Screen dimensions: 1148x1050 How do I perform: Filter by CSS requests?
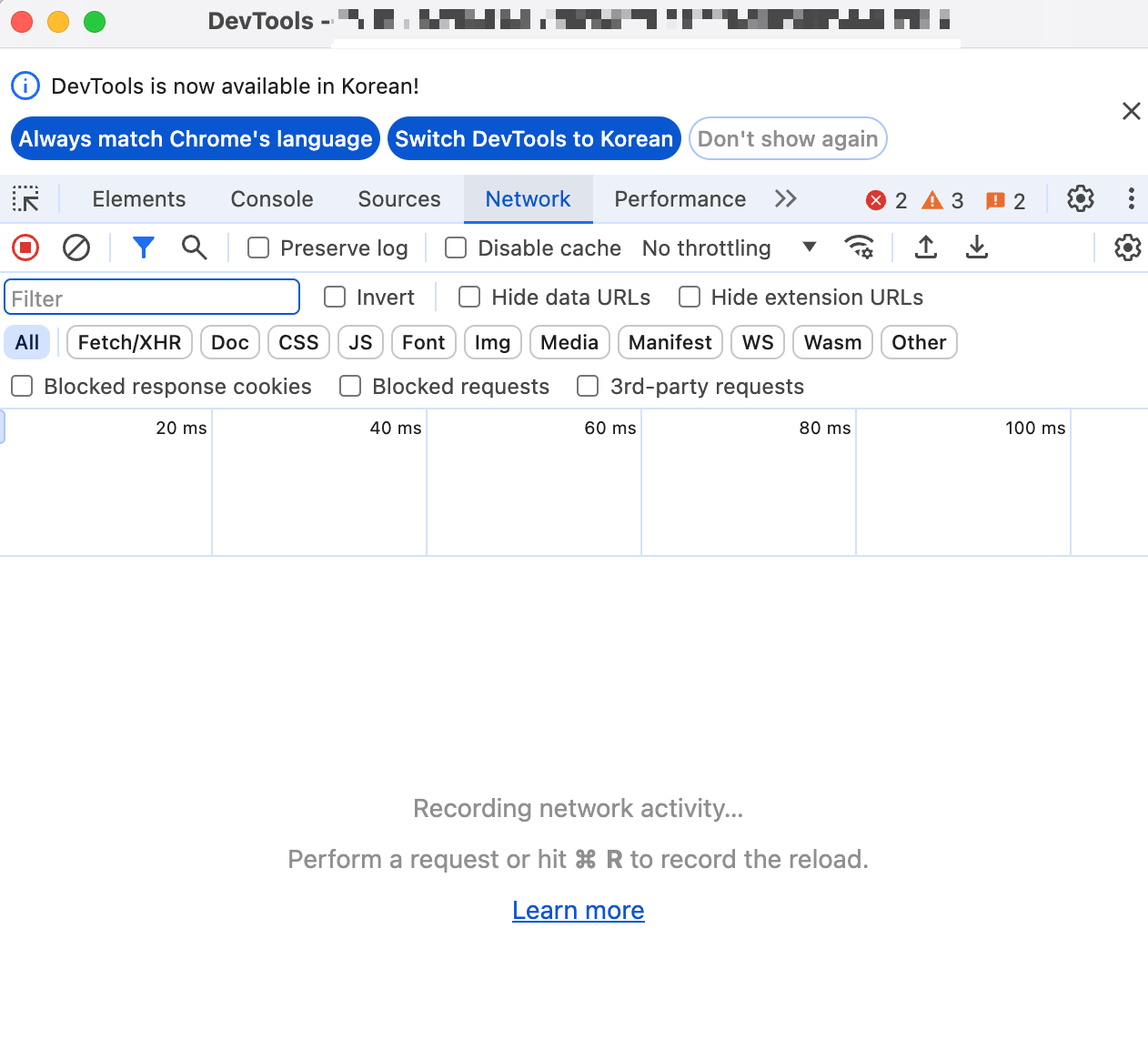298,342
